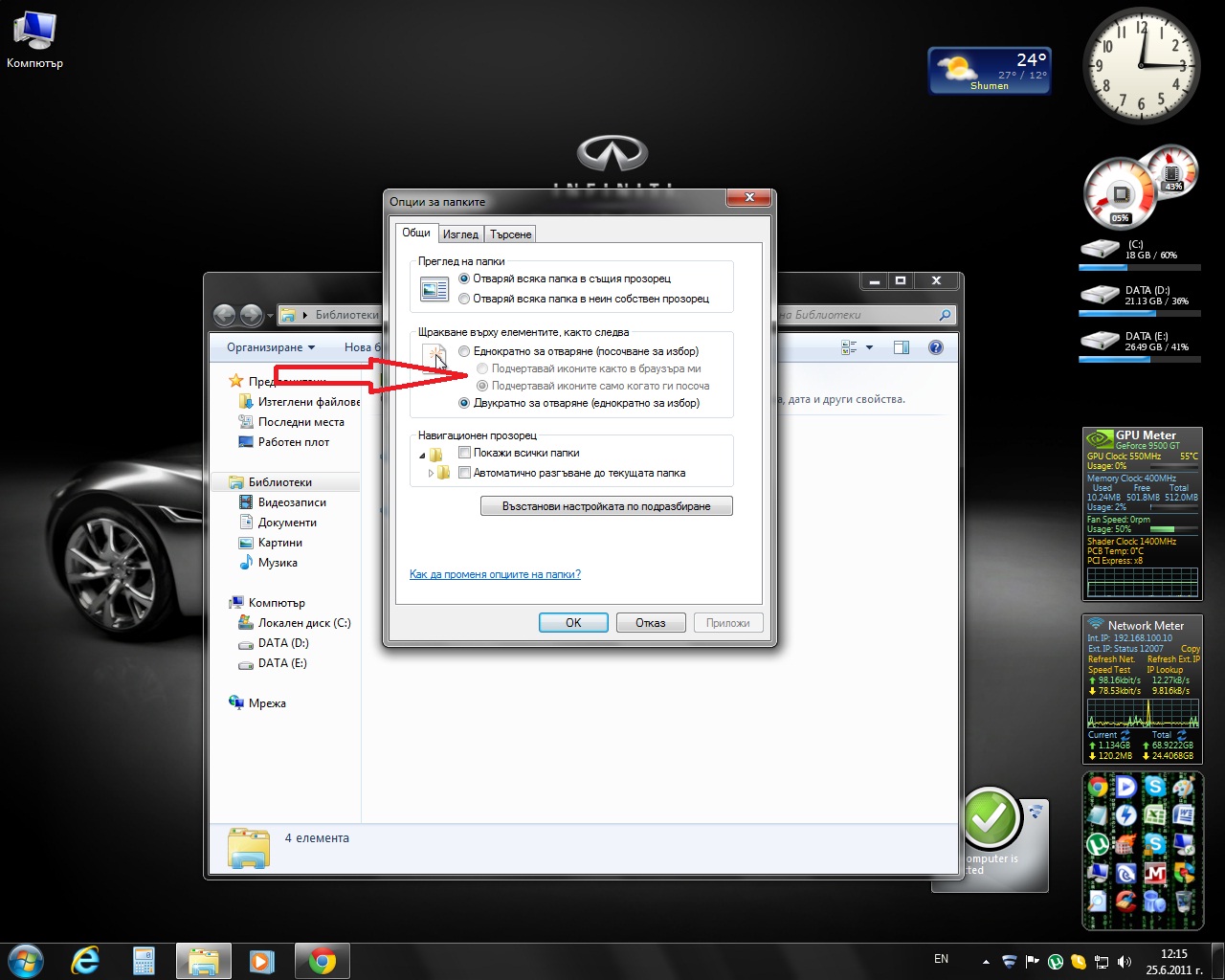Open the 'Как да променя опциите на папки?' link
1225x980 pixels.
(495, 574)
